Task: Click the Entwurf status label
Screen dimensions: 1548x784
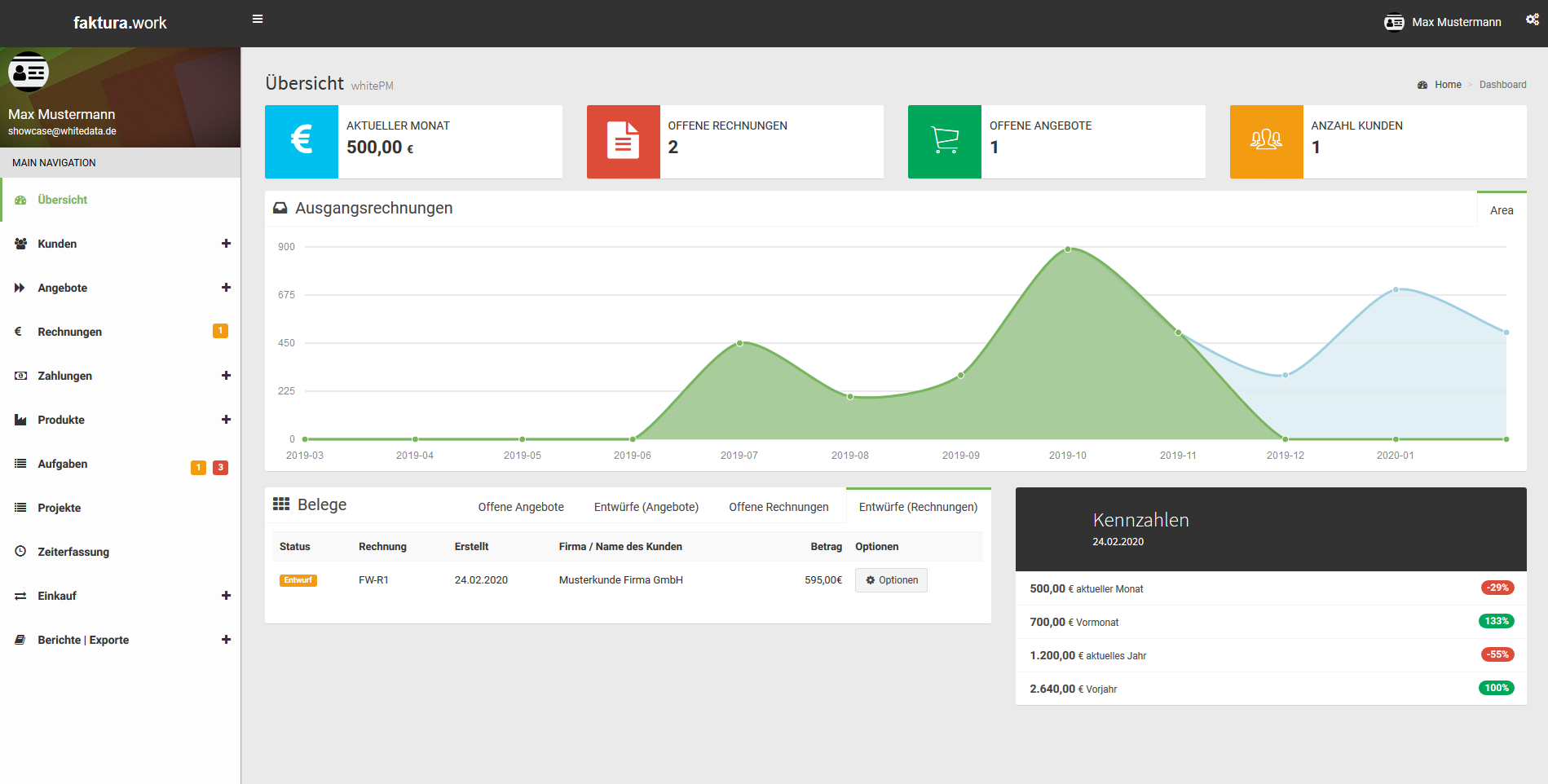Action: coord(298,580)
